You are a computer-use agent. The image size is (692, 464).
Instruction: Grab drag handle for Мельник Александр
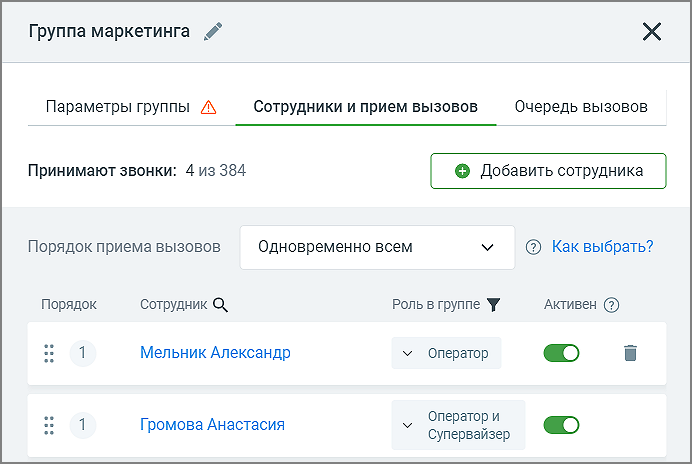coord(49,353)
